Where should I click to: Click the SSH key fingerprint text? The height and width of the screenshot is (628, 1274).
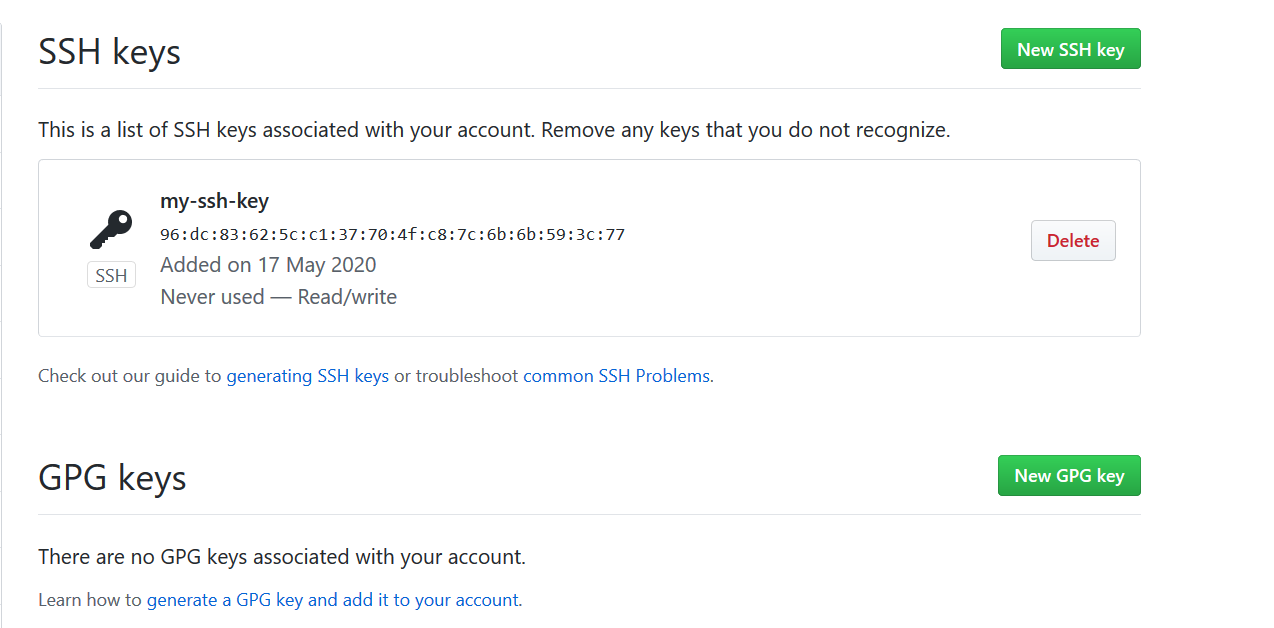point(392,235)
